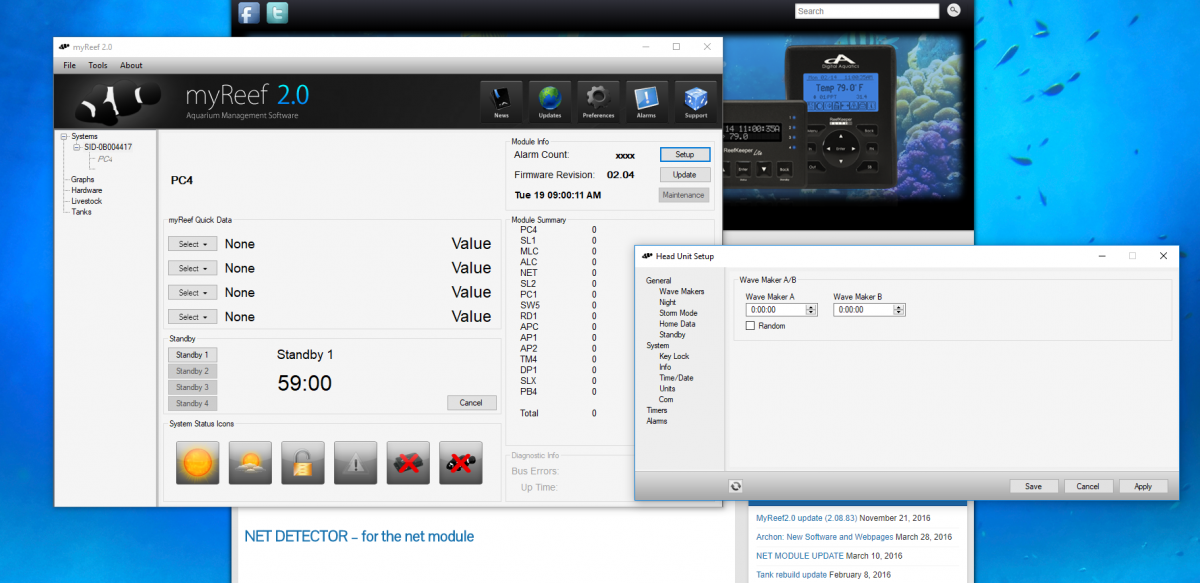
Task: Select Key Lock in setup tree
Action: (x=674, y=356)
